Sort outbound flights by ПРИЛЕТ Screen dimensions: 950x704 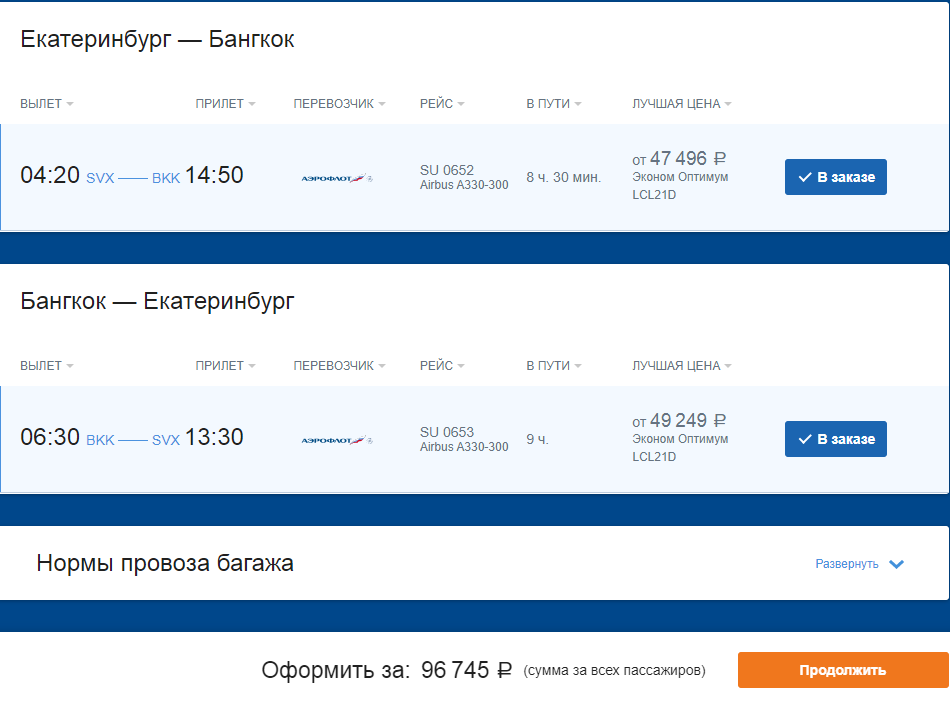click(x=225, y=104)
